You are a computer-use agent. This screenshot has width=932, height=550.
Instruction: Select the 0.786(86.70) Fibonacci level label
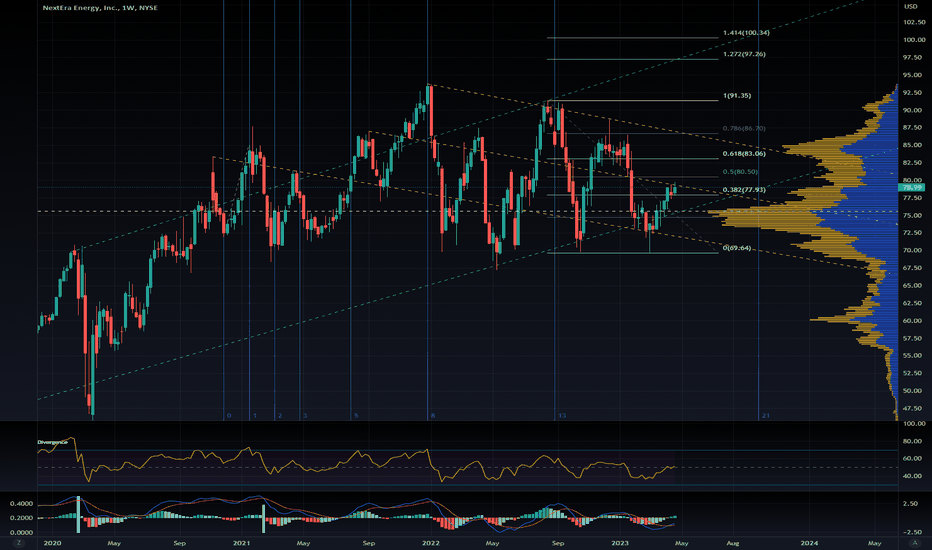point(744,128)
